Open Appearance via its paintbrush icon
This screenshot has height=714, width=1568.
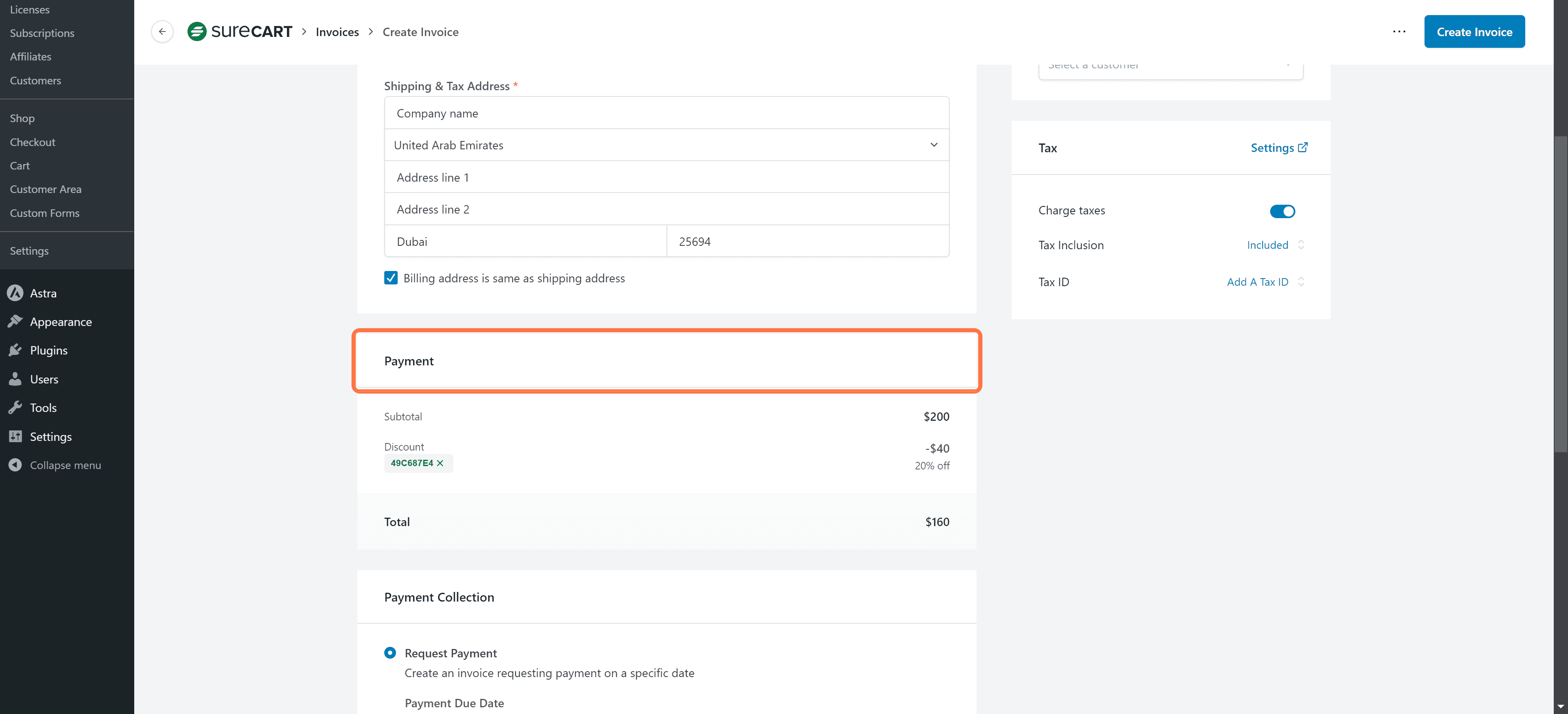tap(15, 321)
